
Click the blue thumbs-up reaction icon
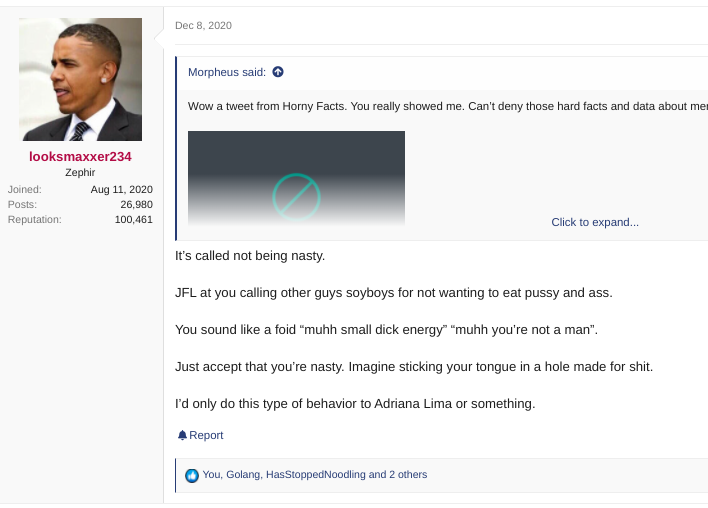[x=191, y=475]
